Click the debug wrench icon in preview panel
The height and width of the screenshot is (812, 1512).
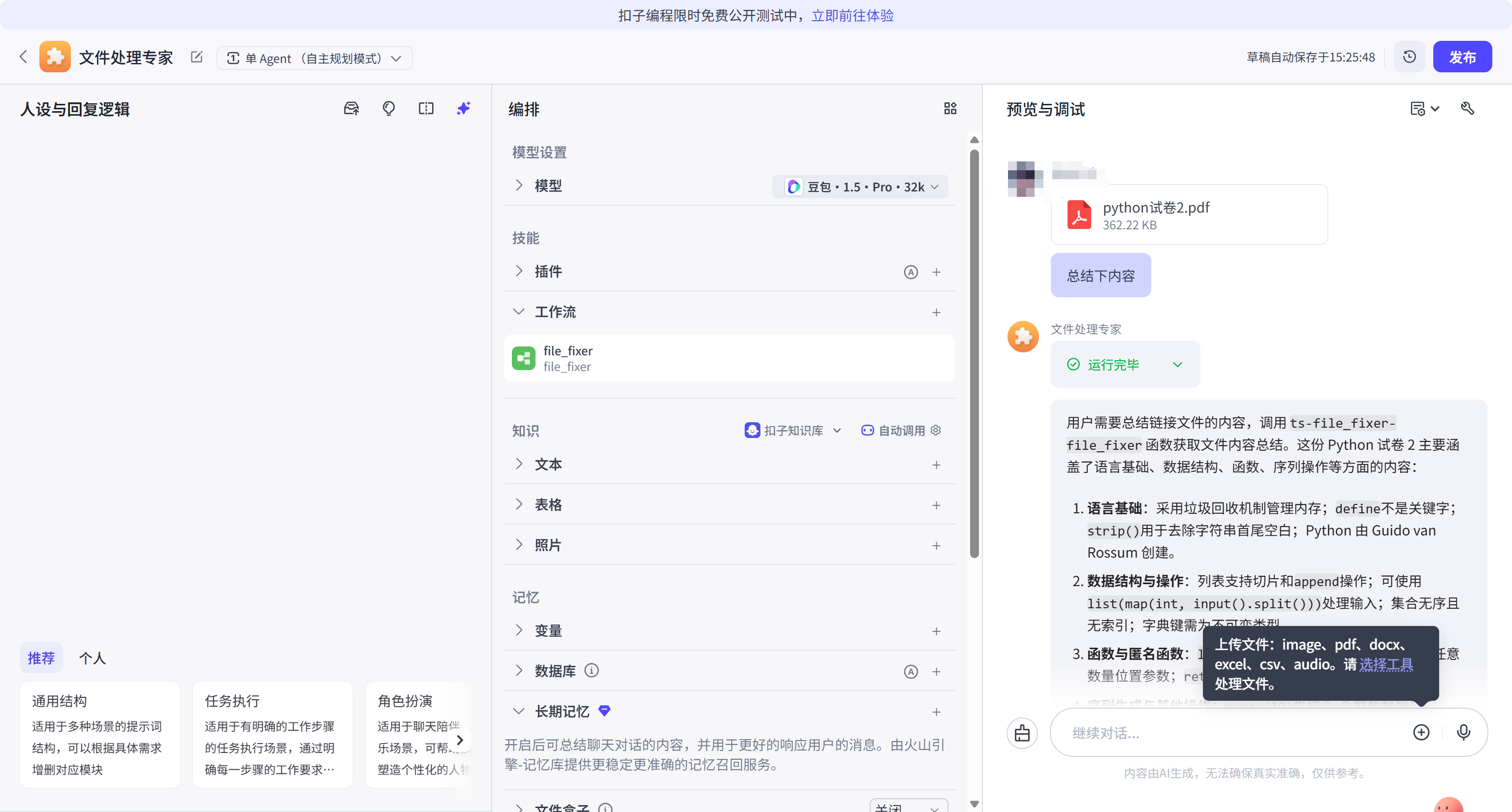(1467, 109)
